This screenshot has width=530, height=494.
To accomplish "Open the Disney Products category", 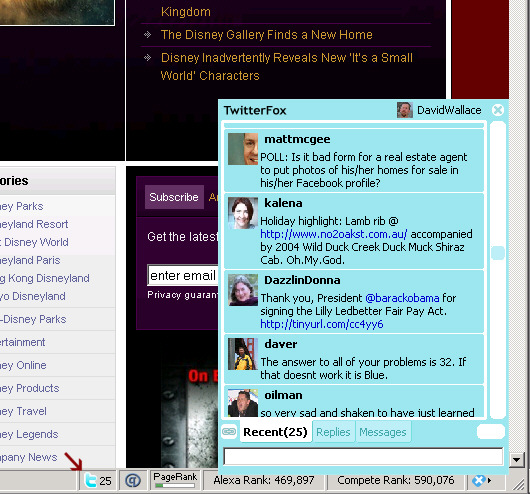I will pyautogui.click(x=29, y=388).
